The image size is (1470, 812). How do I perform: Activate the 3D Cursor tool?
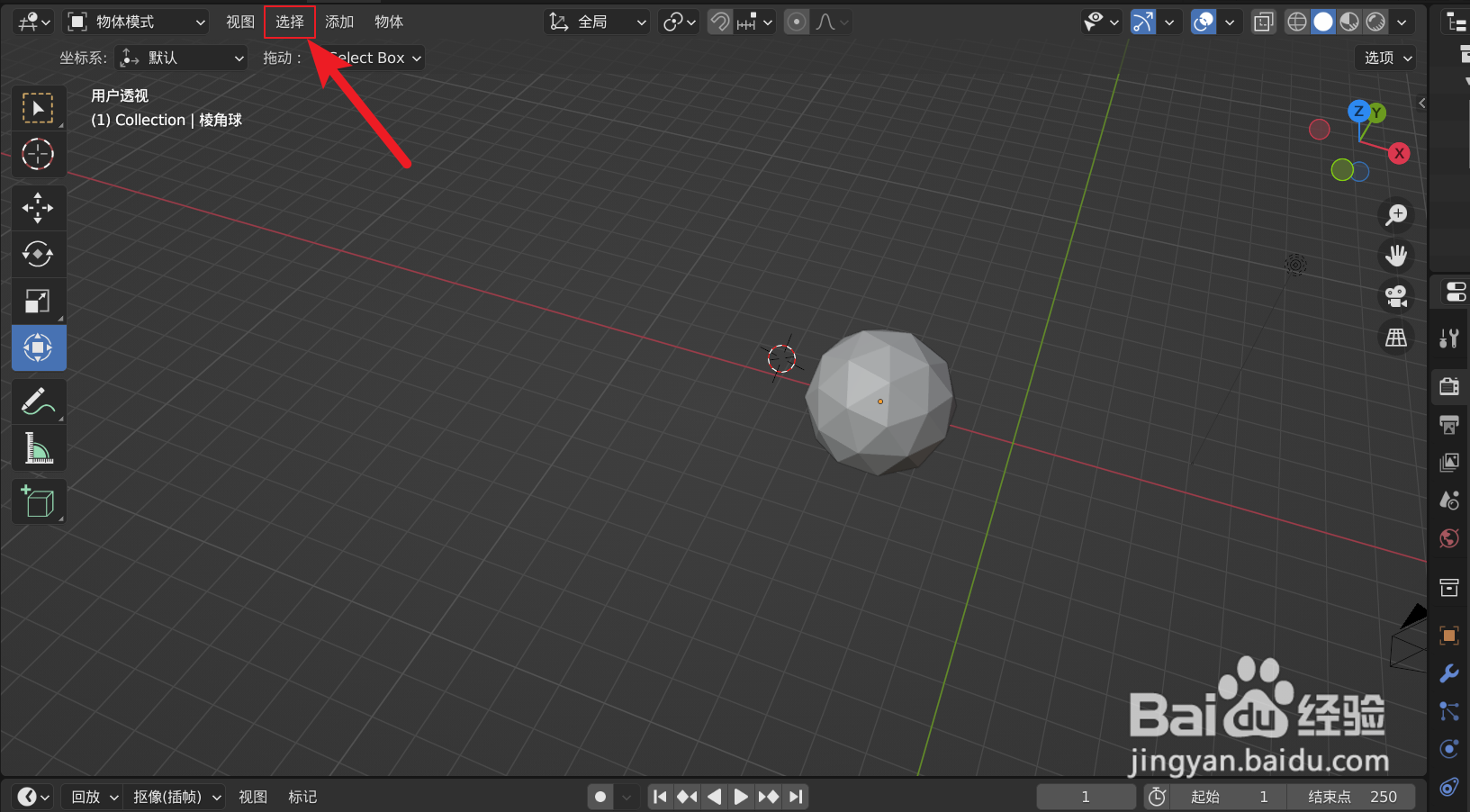tap(38, 155)
